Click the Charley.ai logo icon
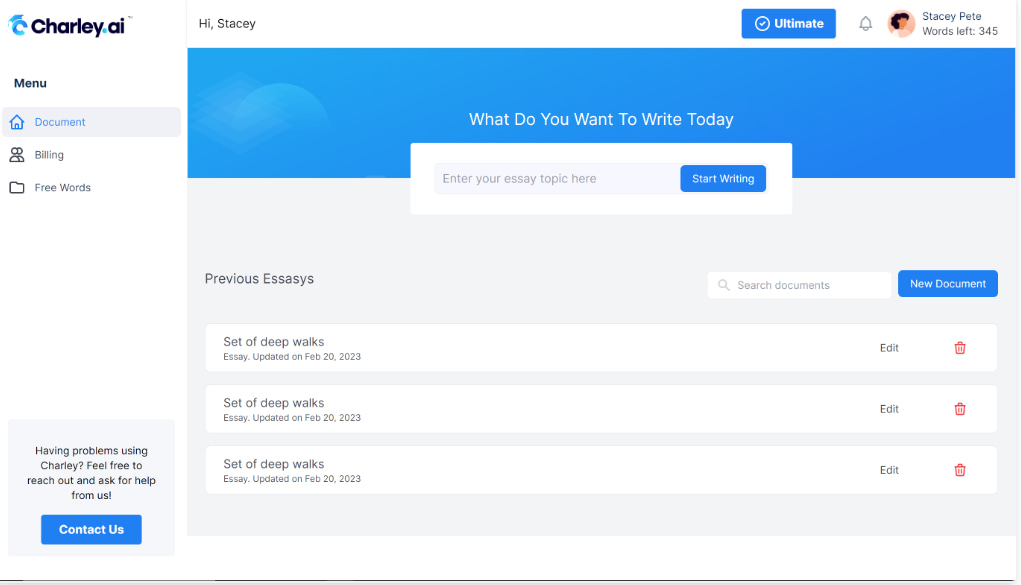Screen dimensions: 1021x585 (x=17, y=25)
